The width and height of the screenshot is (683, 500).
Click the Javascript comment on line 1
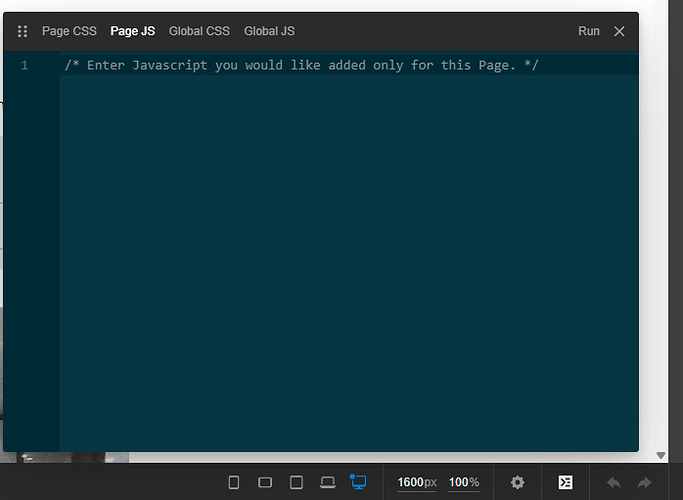tap(301, 65)
